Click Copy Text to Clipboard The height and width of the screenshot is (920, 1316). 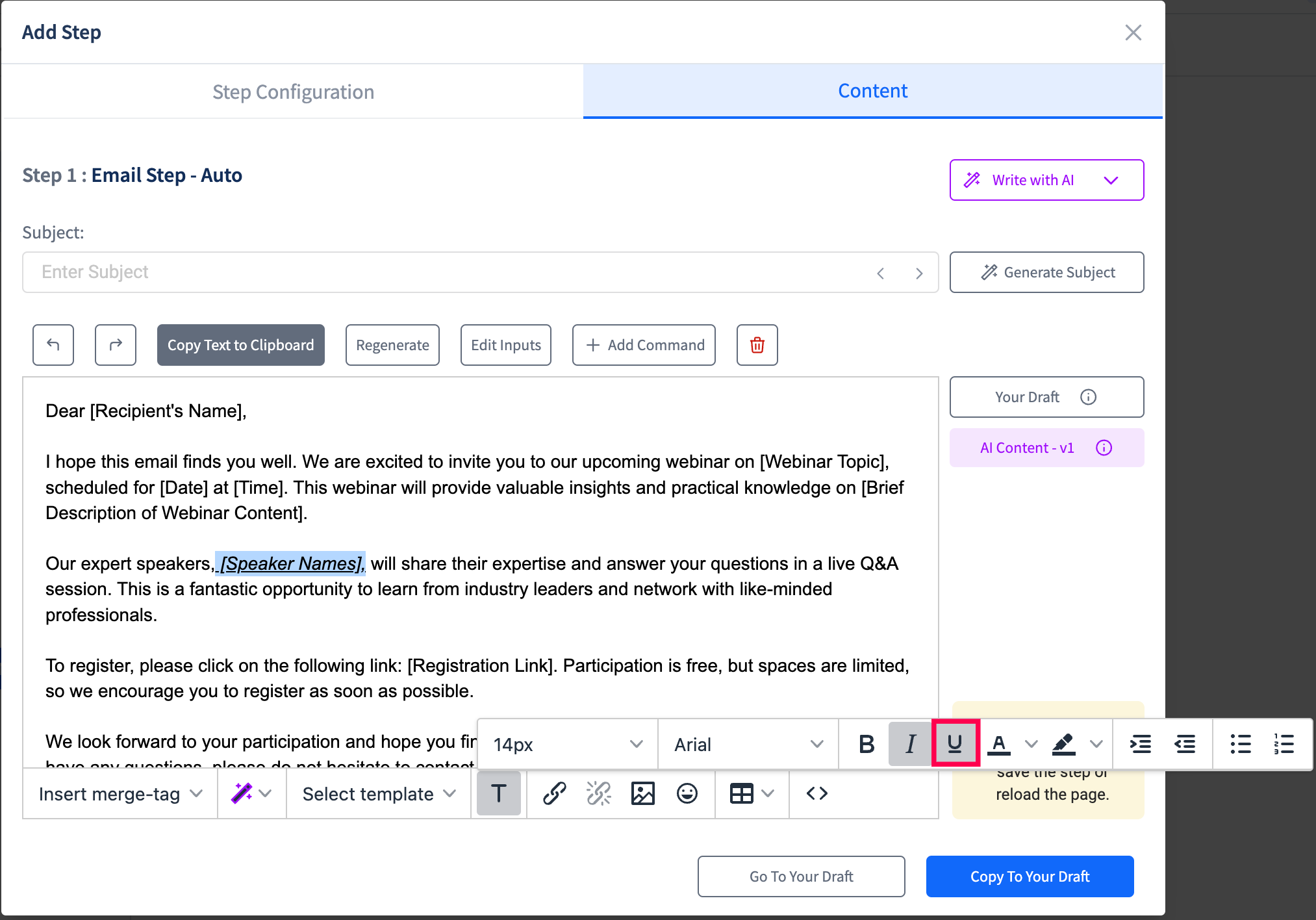(241, 345)
